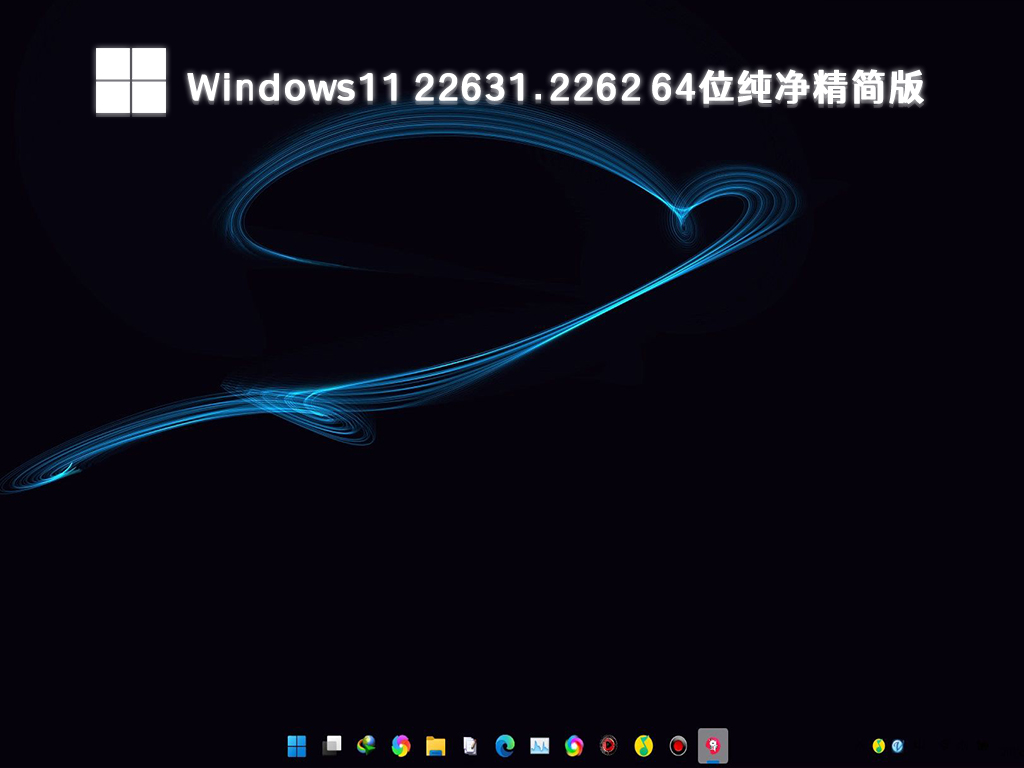Open Task View from the taskbar
The width and height of the screenshot is (1024, 768).
[x=332, y=745]
